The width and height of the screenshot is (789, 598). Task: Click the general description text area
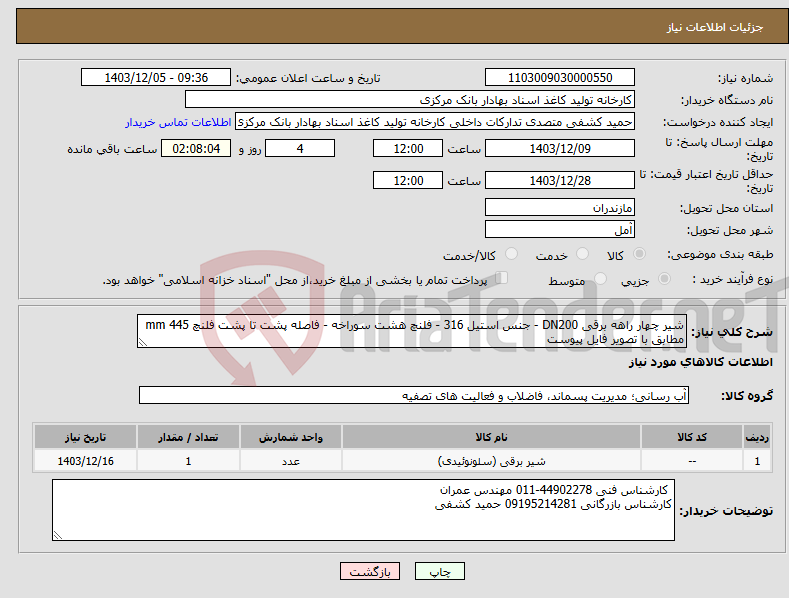point(412,331)
